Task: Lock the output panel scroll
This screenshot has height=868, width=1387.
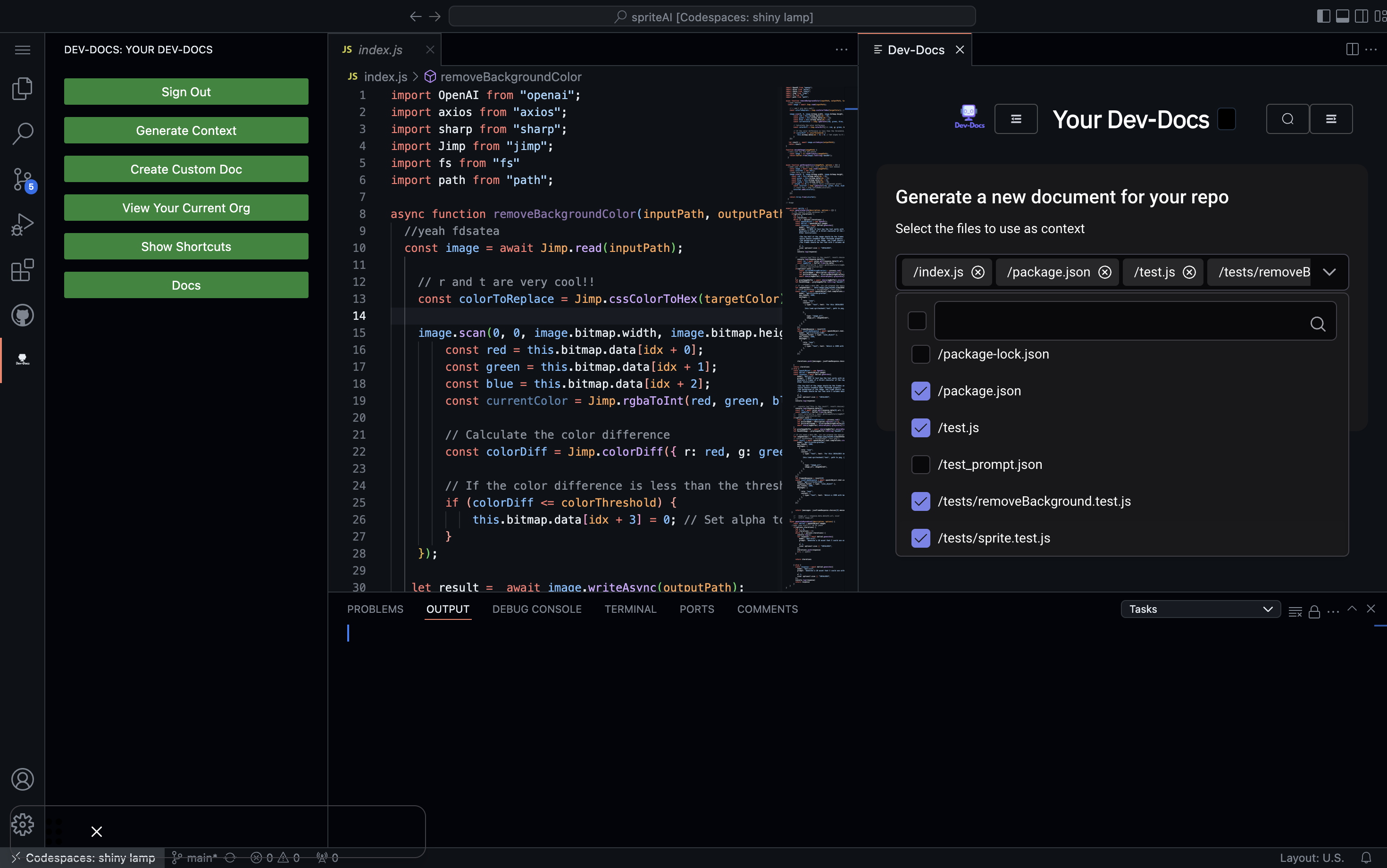Action: click(x=1314, y=611)
